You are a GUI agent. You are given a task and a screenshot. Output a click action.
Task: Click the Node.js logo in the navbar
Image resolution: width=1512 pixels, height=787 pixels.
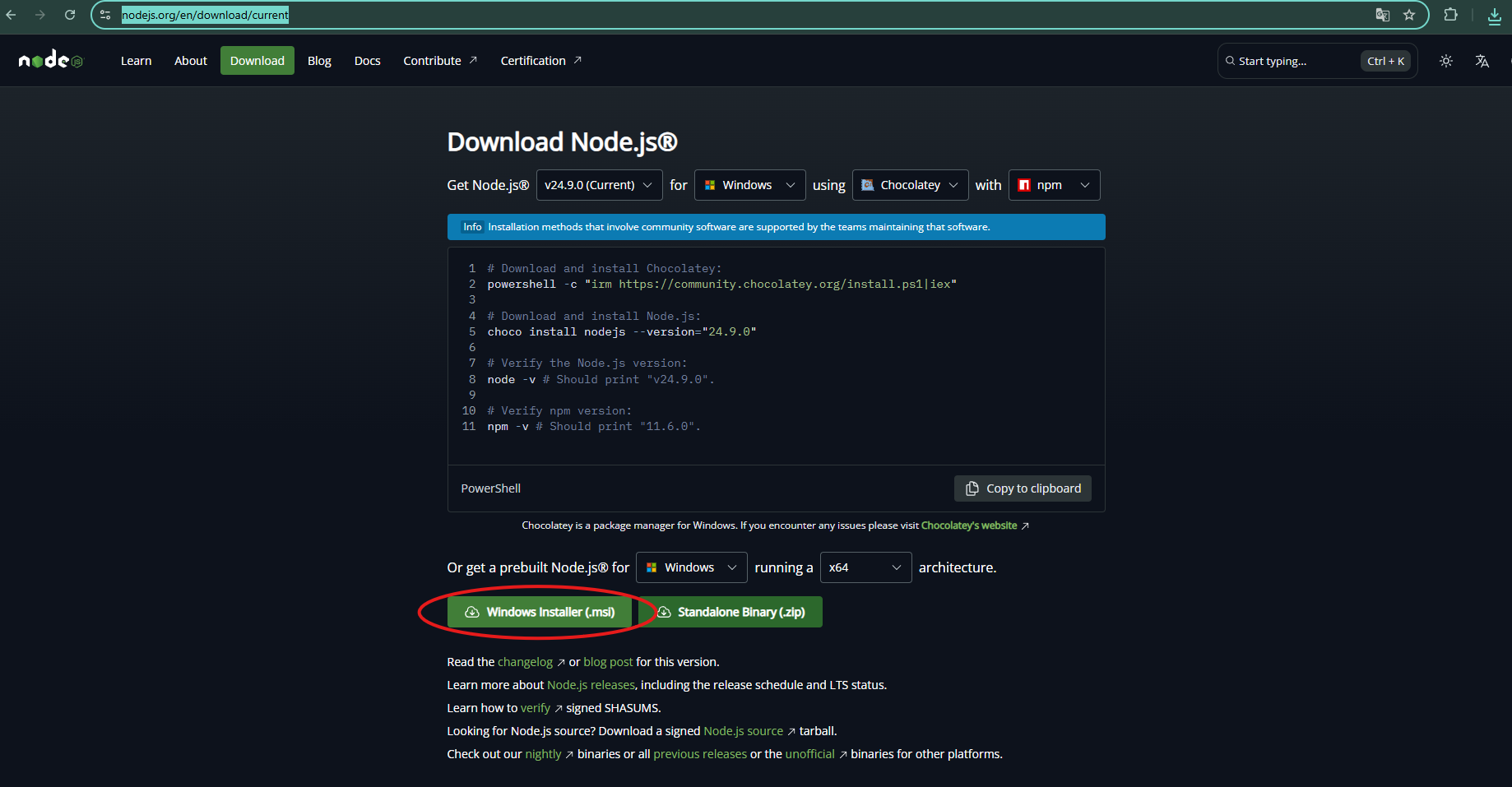click(x=50, y=60)
